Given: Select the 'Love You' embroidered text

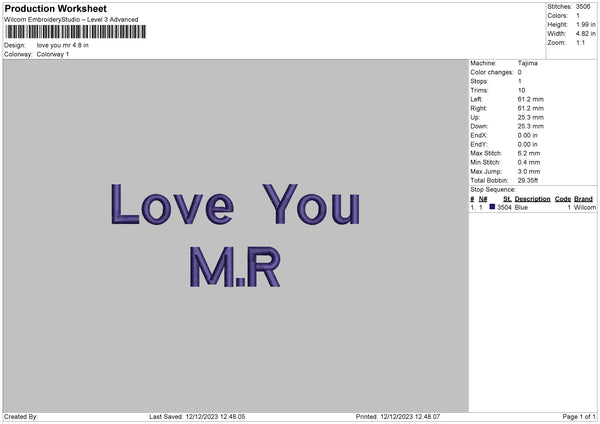Looking at the screenshot, I should [x=235, y=204].
